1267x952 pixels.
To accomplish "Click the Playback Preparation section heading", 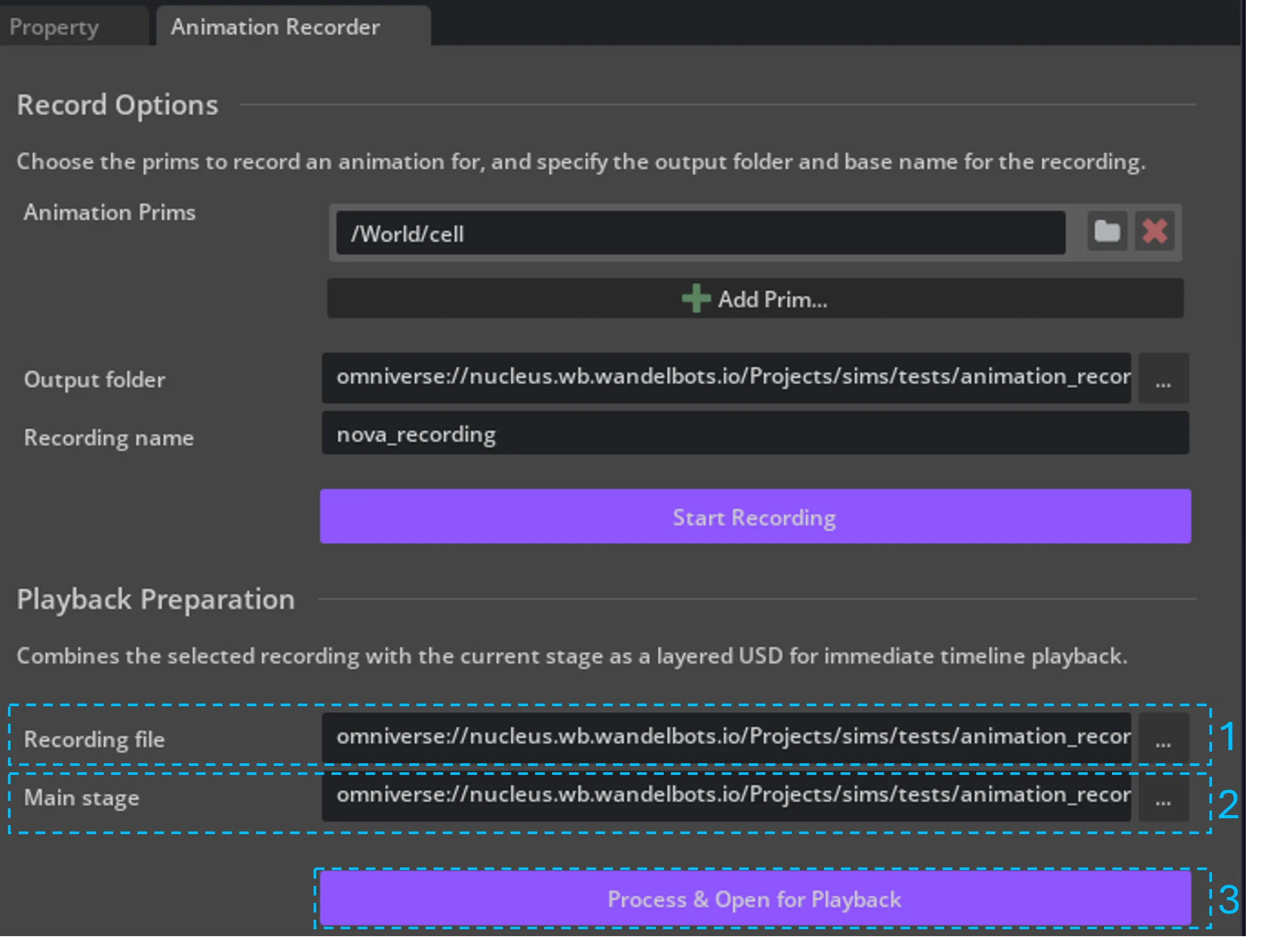I will pos(156,600).
